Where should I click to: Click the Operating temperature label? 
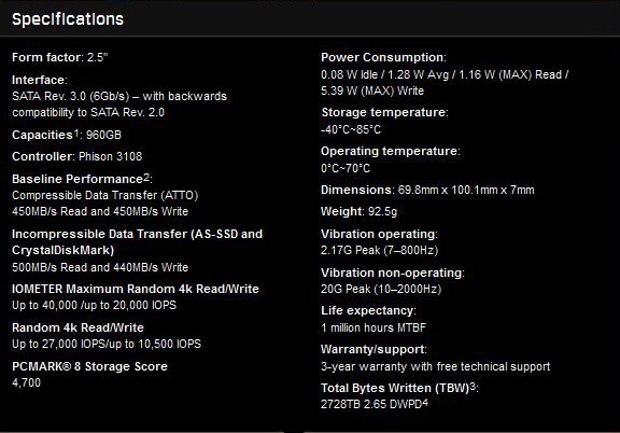pos(390,151)
